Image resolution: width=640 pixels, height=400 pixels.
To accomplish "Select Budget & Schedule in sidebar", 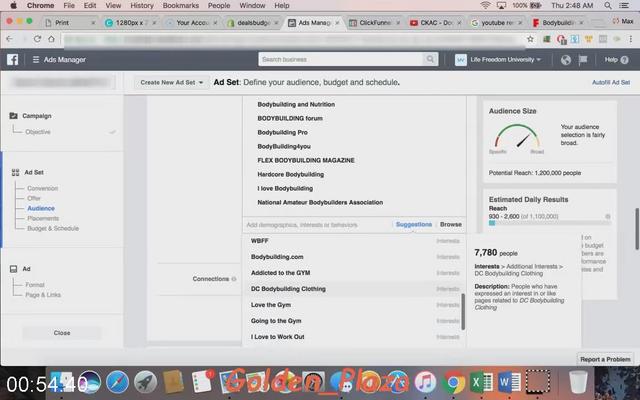I will 53,228.
